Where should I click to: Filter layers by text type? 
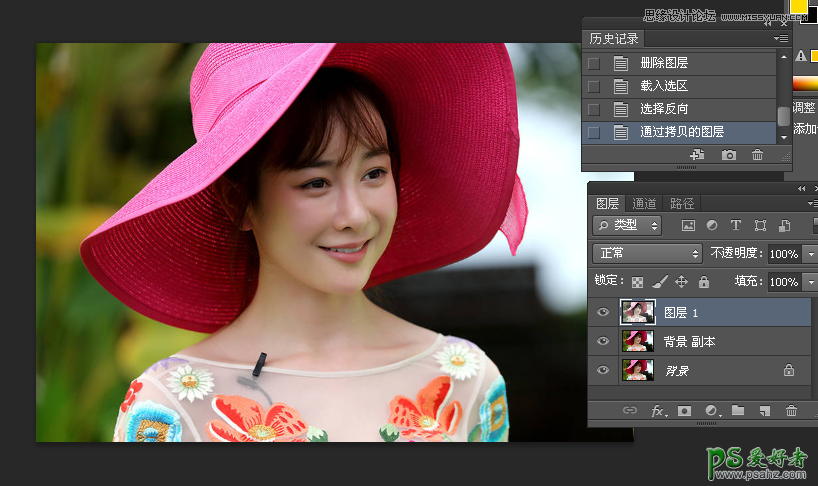(x=736, y=226)
